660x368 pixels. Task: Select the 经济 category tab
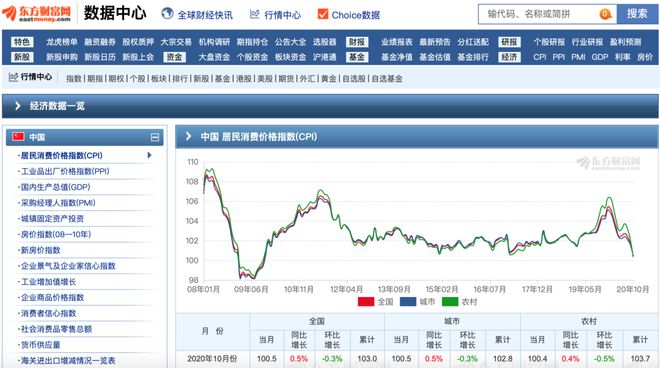click(x=509, y=57)
